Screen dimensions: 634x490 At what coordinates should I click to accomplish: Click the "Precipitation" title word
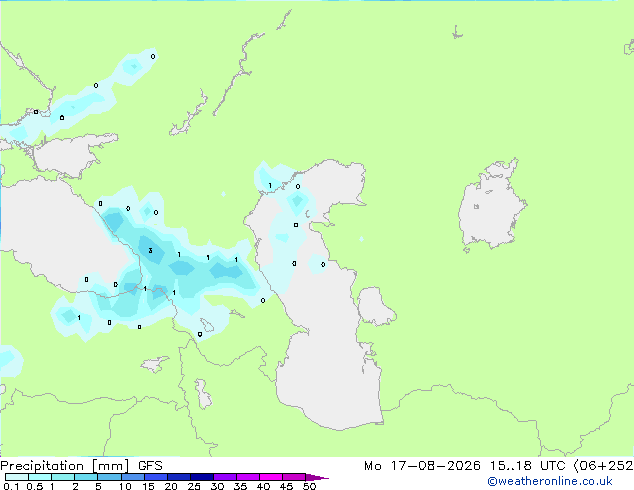pos(42,466)
